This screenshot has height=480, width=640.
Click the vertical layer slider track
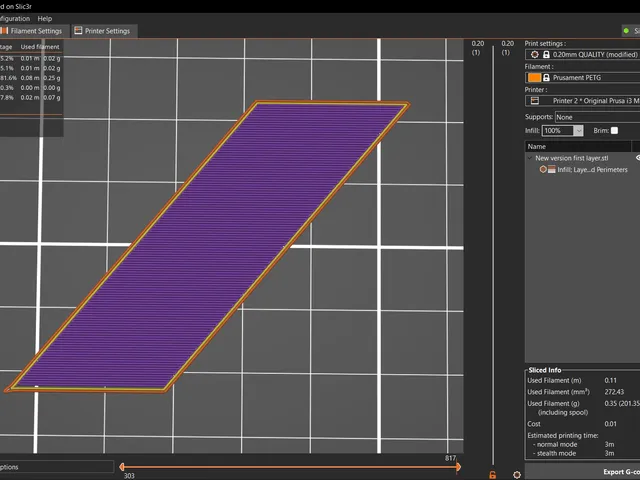(x=493, y=255)
